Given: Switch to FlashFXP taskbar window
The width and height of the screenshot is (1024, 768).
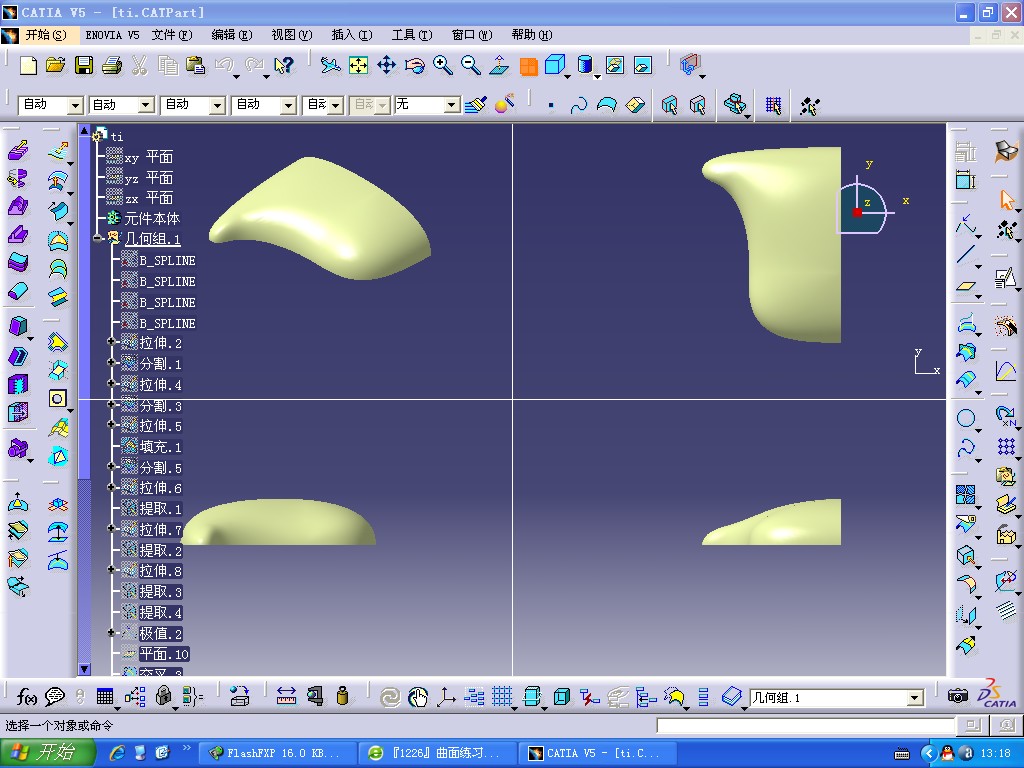Looking at the screenshot, I should point(277,753).
